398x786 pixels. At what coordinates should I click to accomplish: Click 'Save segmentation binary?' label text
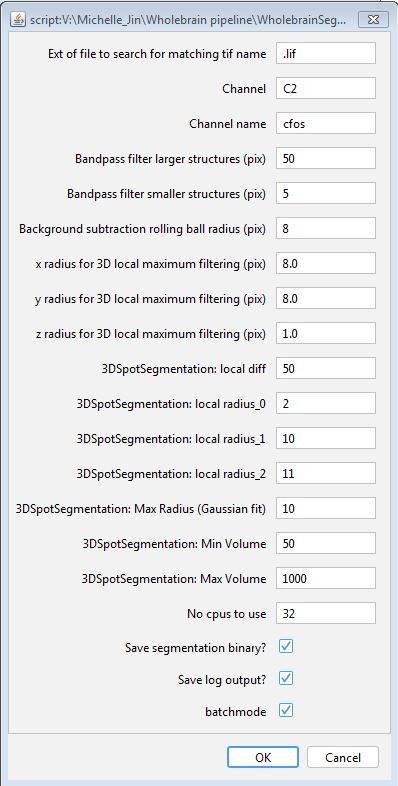tap(195, 648)
